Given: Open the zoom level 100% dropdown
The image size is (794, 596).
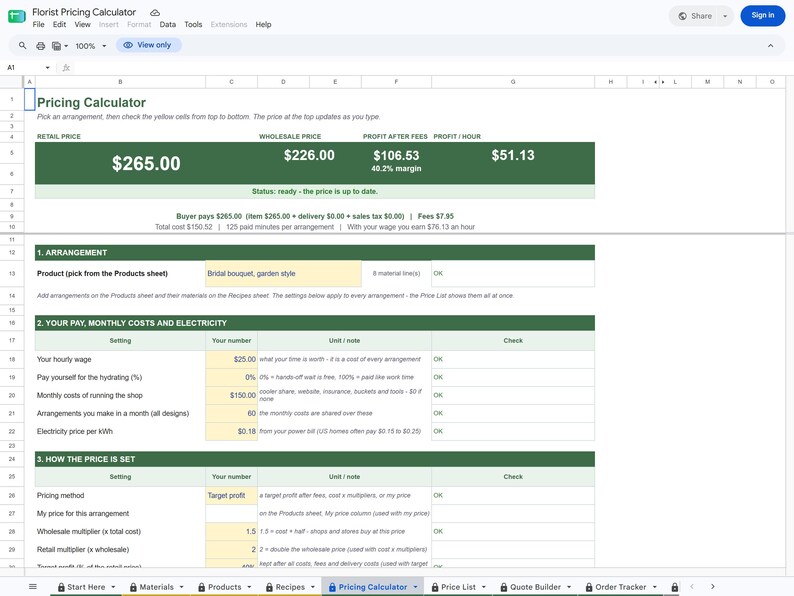Looking at the screenshot, I should click(91, 46).
